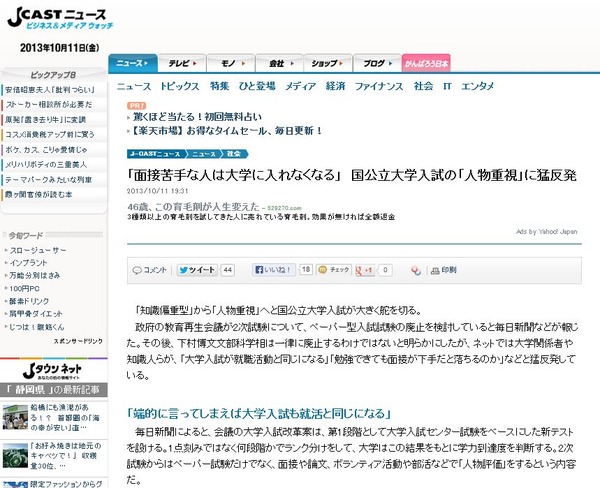Open the pink がんばろう日本 tab
The image size is (600, 488).
[x=426, y=63]
